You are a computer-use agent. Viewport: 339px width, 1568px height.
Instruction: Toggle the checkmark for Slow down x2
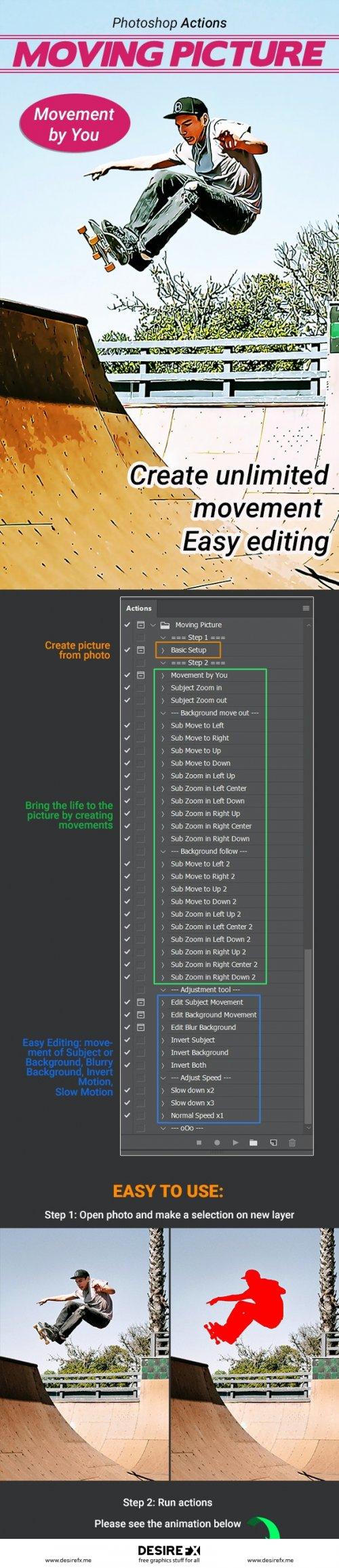[x=127, y=1090]
